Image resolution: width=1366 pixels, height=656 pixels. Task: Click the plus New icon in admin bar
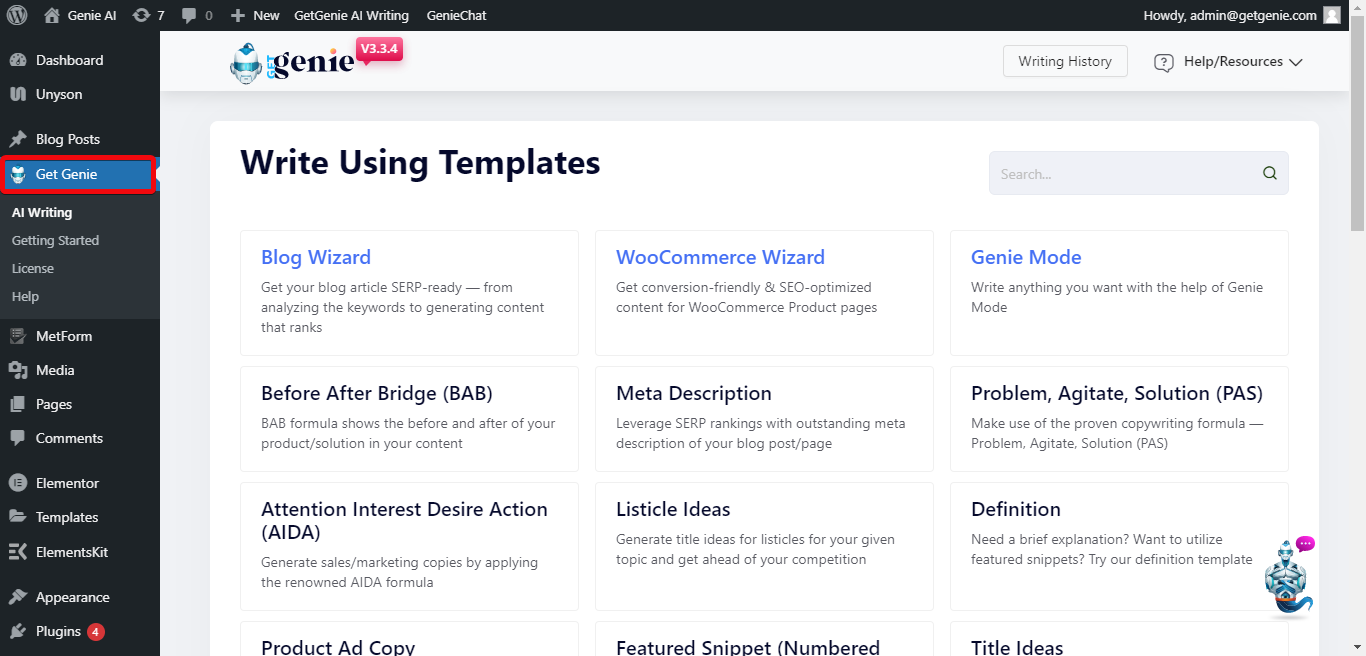tap(237, 15)
